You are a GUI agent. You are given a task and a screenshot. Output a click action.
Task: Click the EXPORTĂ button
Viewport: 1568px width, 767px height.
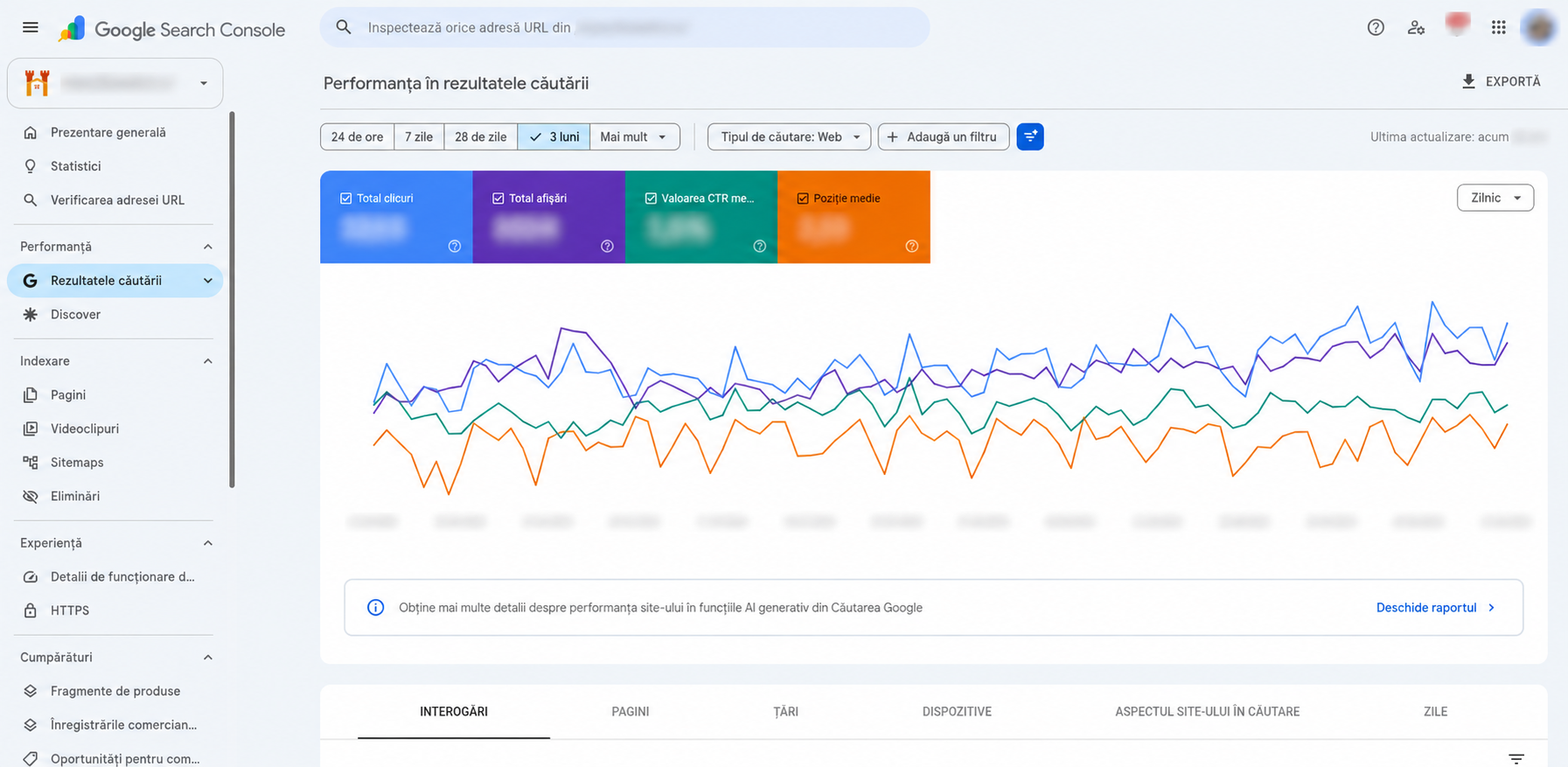click(x=1501, y=81)
